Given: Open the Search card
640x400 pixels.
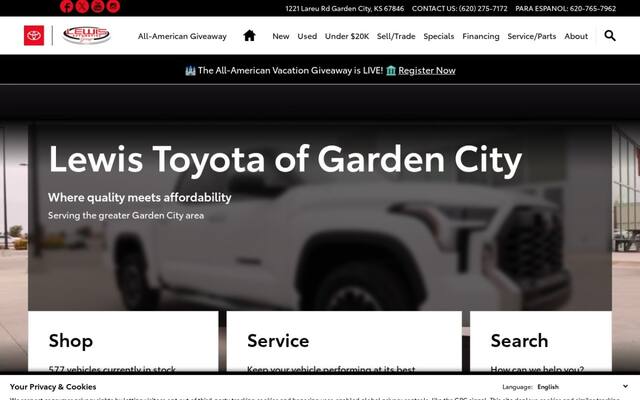Looking at the screenshot, I should pyautogui.click(x=541, y=341).
